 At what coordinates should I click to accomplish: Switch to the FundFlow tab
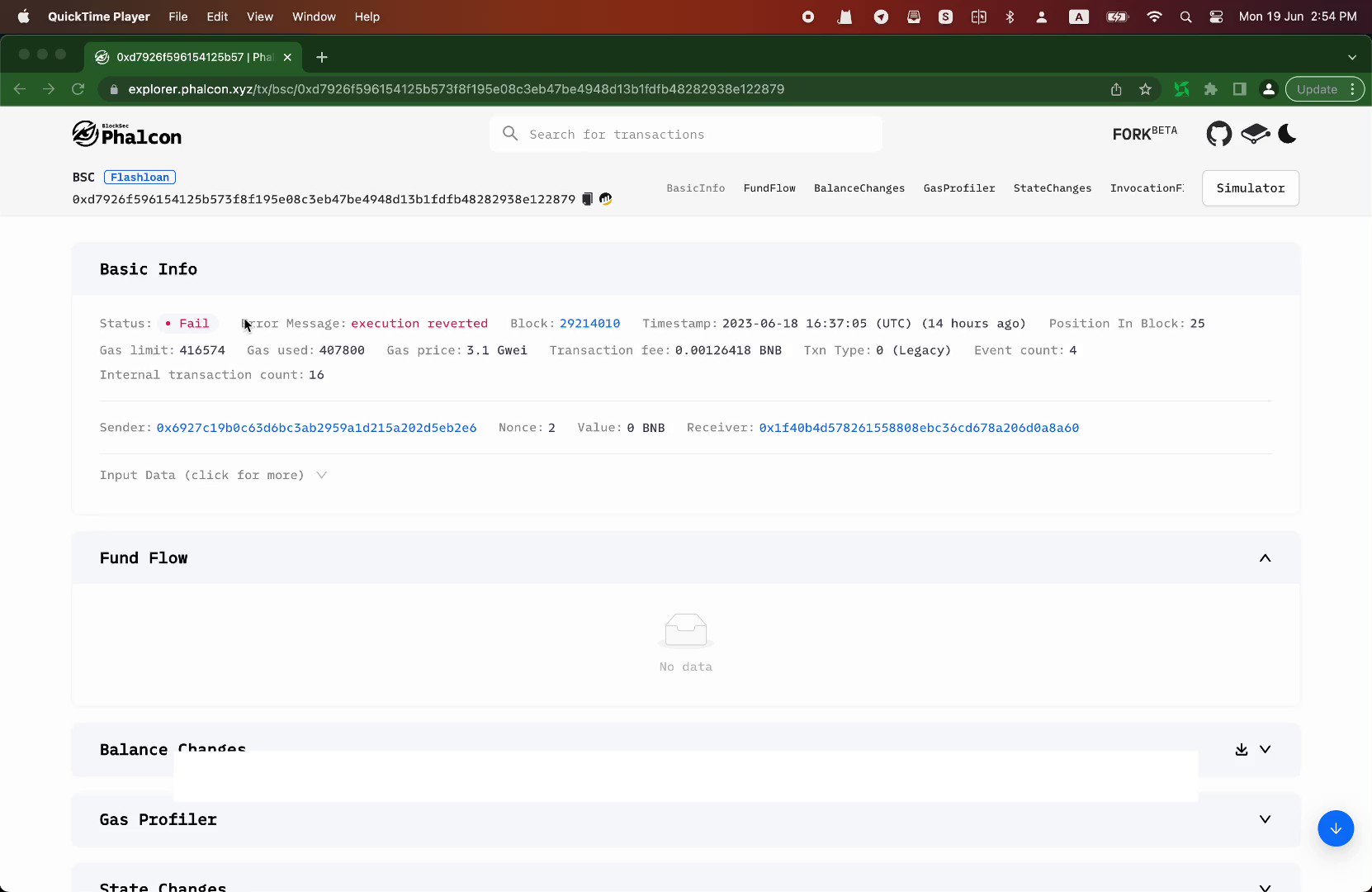pos(769,187)
